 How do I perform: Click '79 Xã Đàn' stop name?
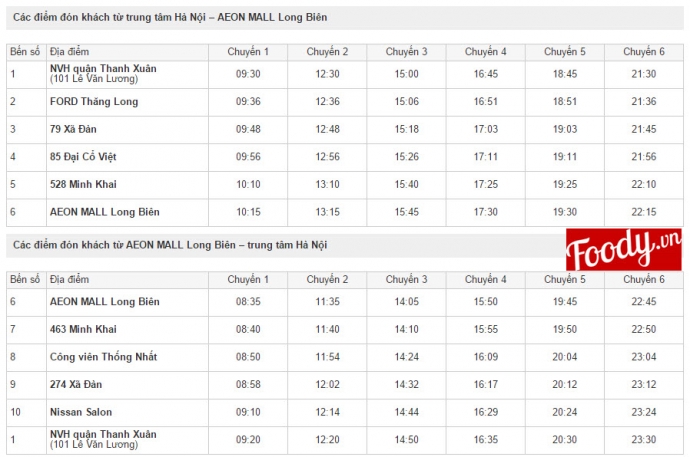73,129
